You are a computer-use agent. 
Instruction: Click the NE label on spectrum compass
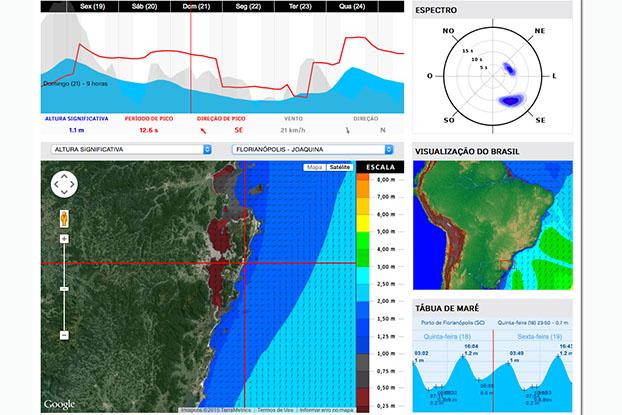(539, 31)
